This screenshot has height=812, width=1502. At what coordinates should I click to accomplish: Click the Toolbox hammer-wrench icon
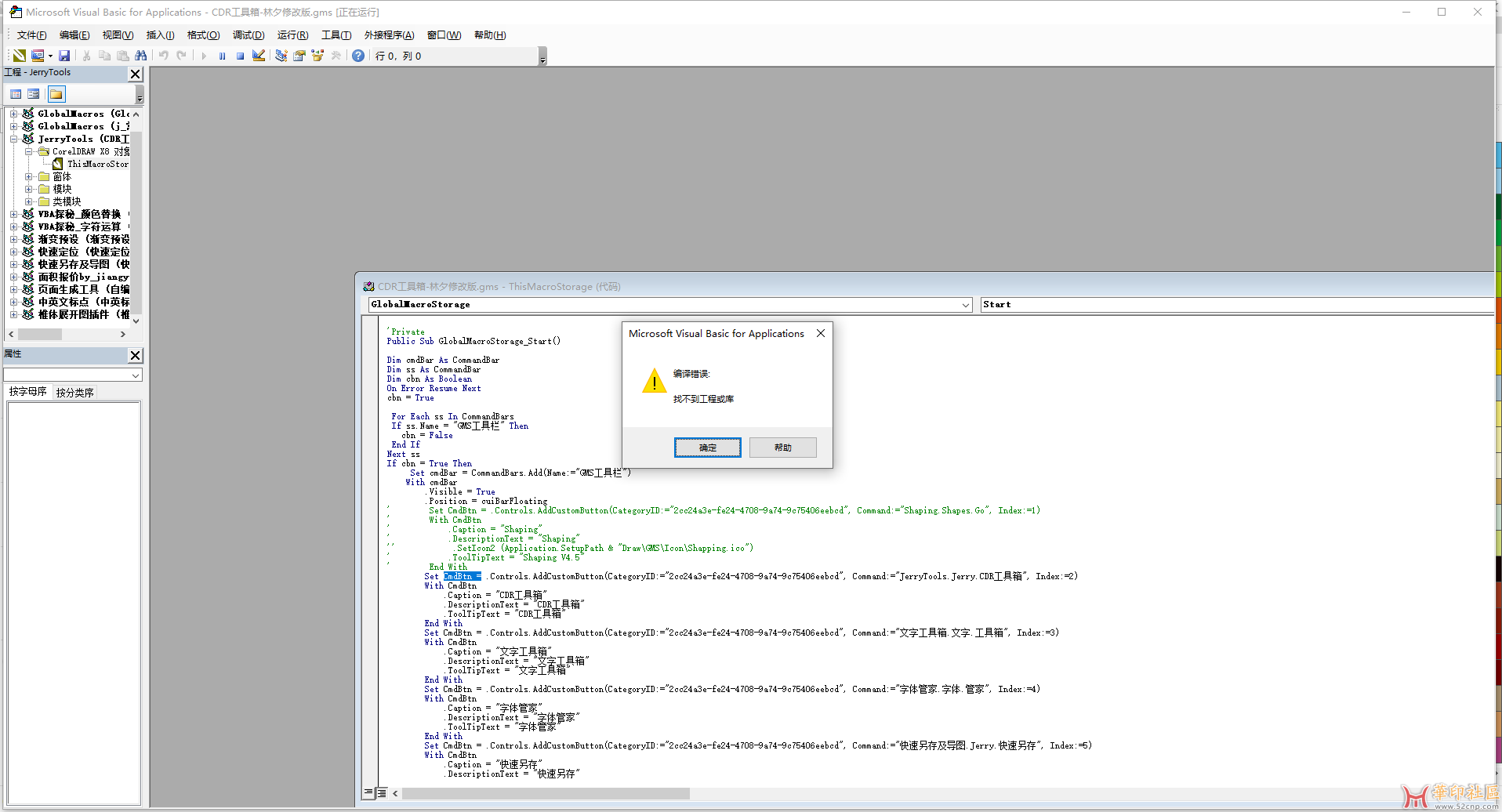click(x=336, y=56)
